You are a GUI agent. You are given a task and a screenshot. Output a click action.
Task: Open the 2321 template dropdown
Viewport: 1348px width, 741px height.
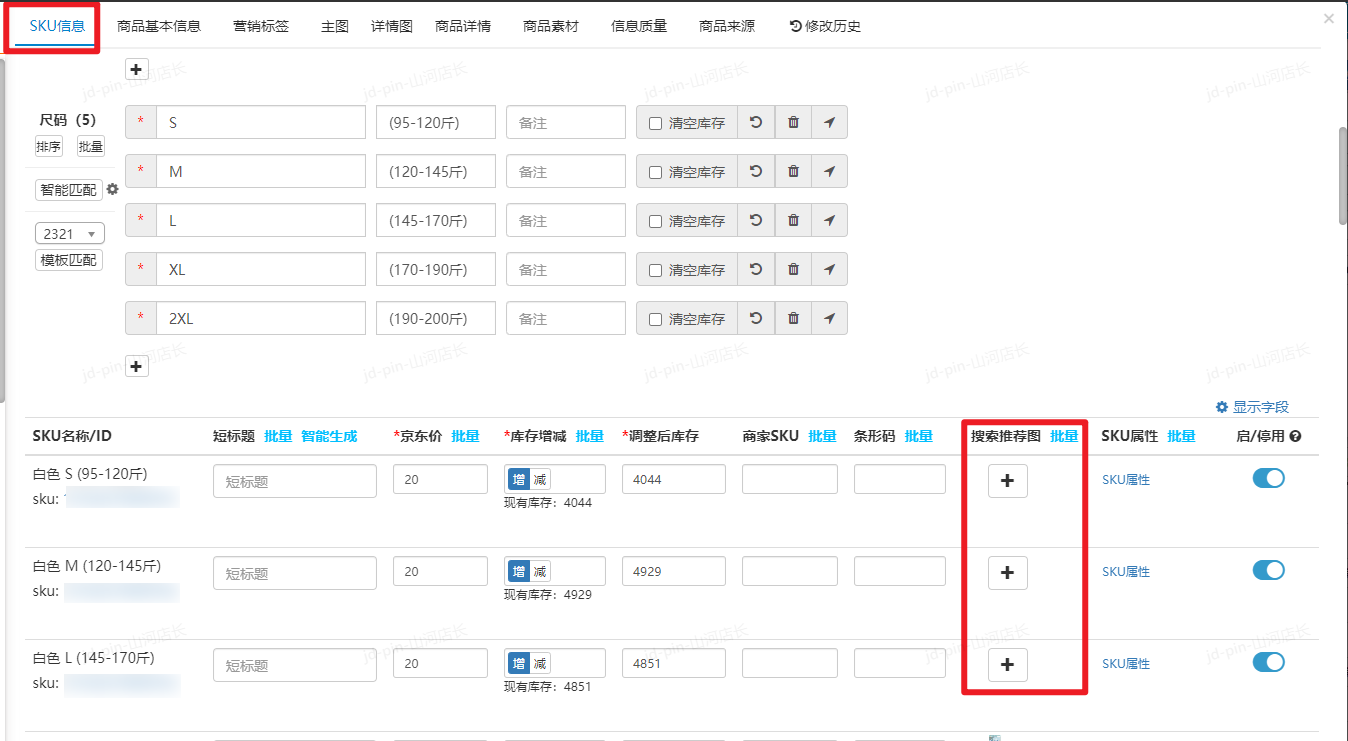click(69, 233)
